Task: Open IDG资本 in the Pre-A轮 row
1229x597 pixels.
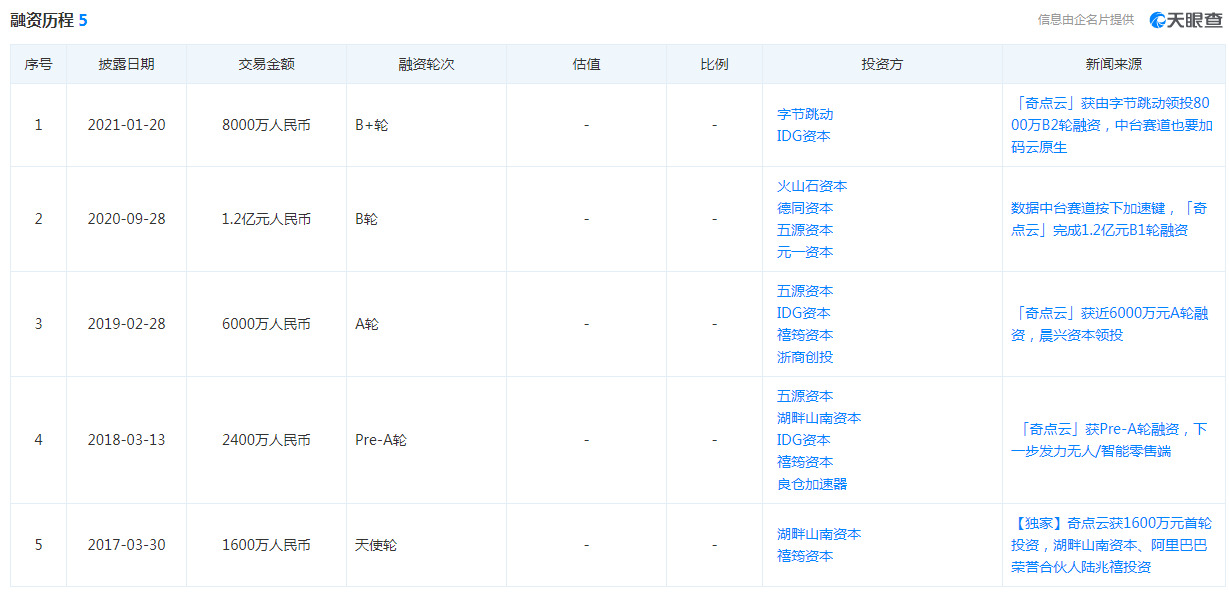Action: (x=804, y=440)
